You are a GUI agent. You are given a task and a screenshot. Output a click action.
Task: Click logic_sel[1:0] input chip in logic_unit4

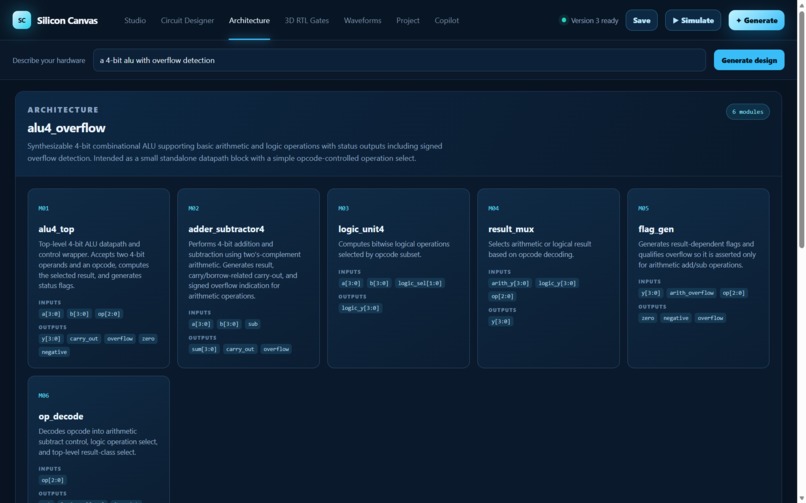coord(420,283)
